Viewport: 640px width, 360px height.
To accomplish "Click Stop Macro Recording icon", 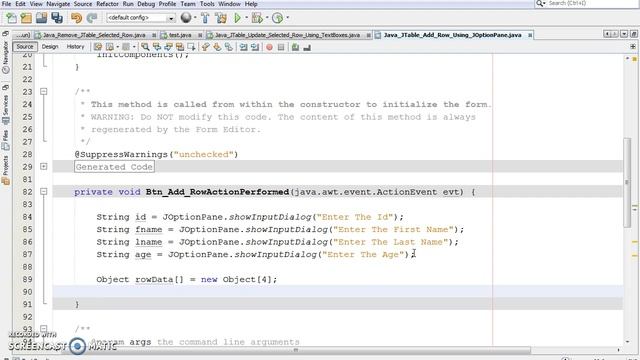I will 281,47.
